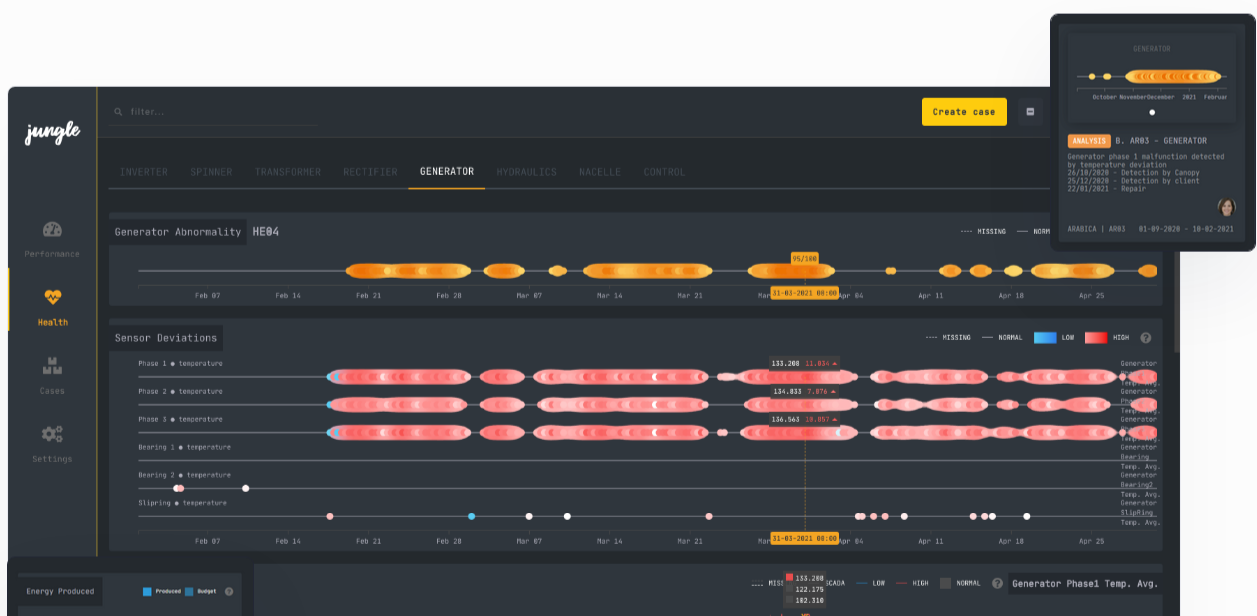Screen dimensions: 1257x616
Task: Click the search magnifier icon in filter bar
Action: (x=118, y=112)
